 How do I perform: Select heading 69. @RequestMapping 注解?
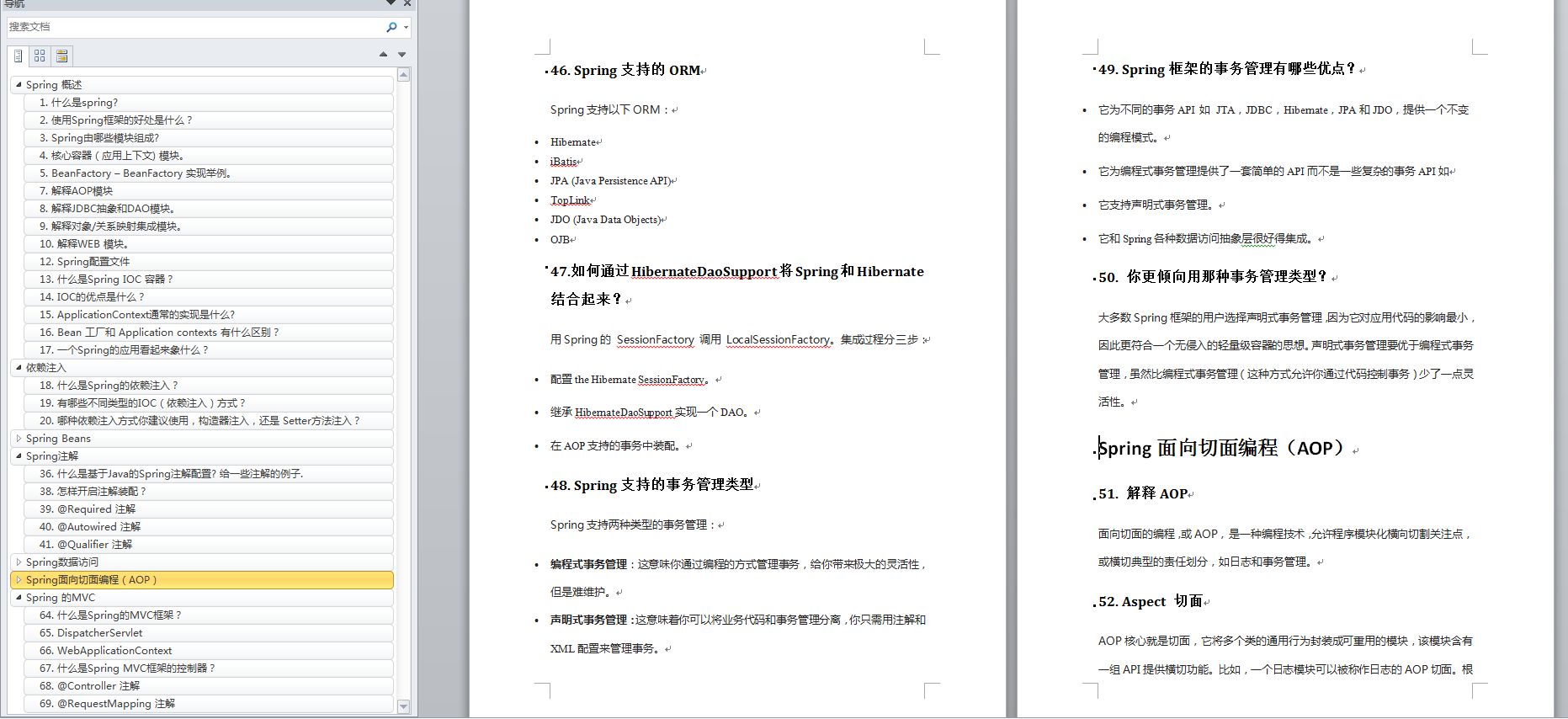(208, 704)
